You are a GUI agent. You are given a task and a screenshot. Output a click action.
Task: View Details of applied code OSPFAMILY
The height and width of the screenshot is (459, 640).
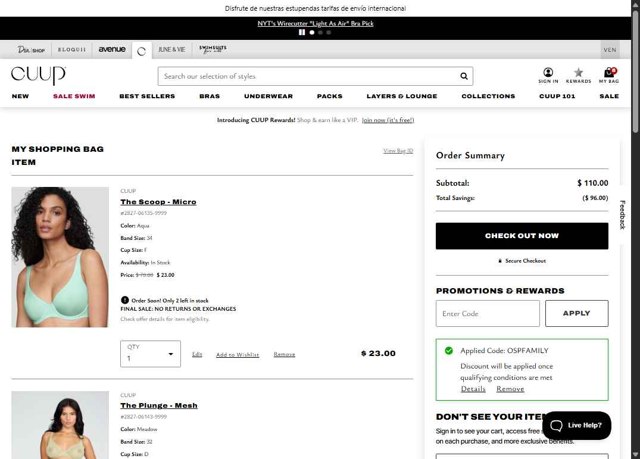tap(473, 389)
